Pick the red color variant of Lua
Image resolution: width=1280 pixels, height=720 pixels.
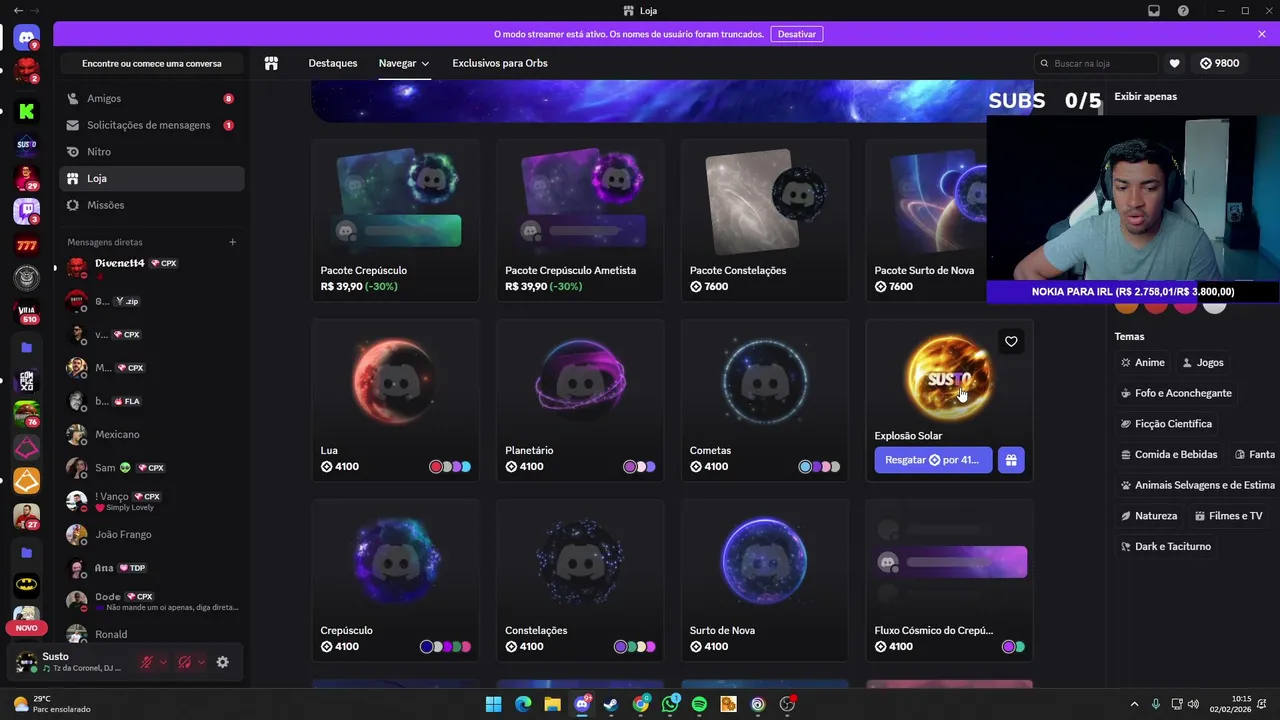pyautogui.click(x=436, y=467)
